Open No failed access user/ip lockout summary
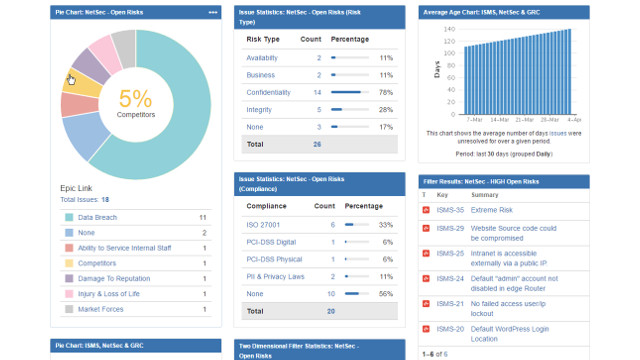The height and width of the screenshot is (360, 640). [x=508, y=309]
